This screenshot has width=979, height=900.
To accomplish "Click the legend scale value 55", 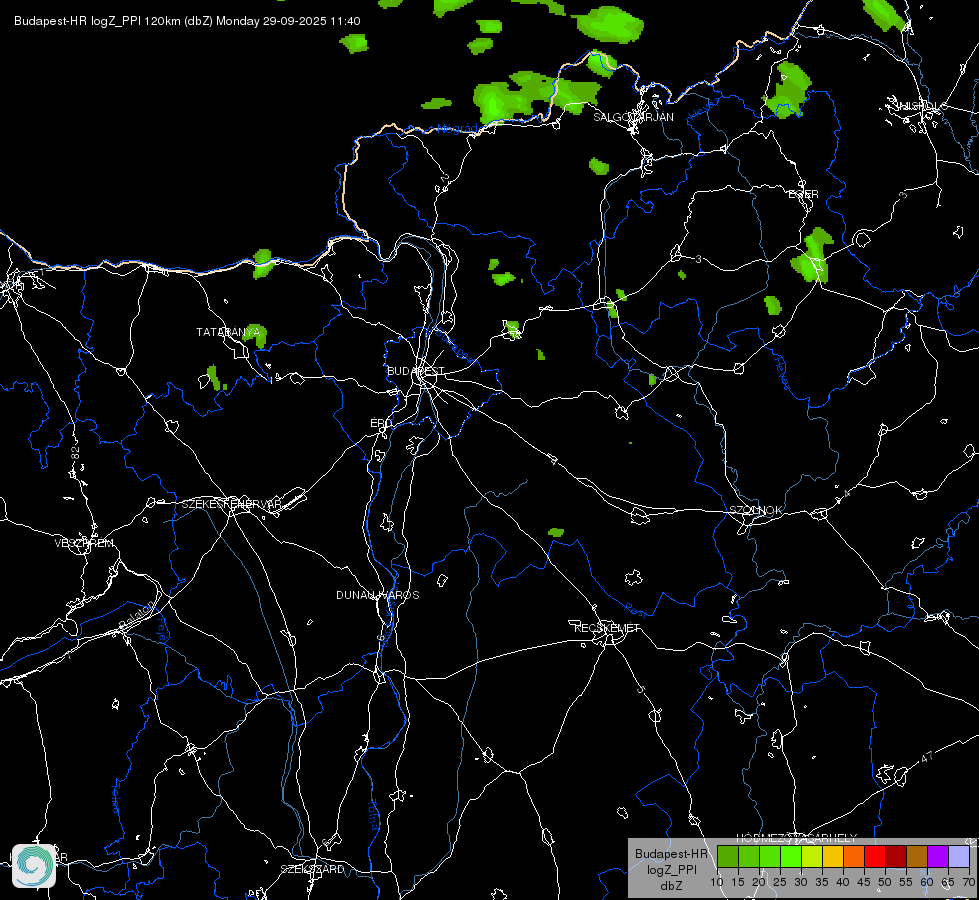I will (x=905, y=883).
